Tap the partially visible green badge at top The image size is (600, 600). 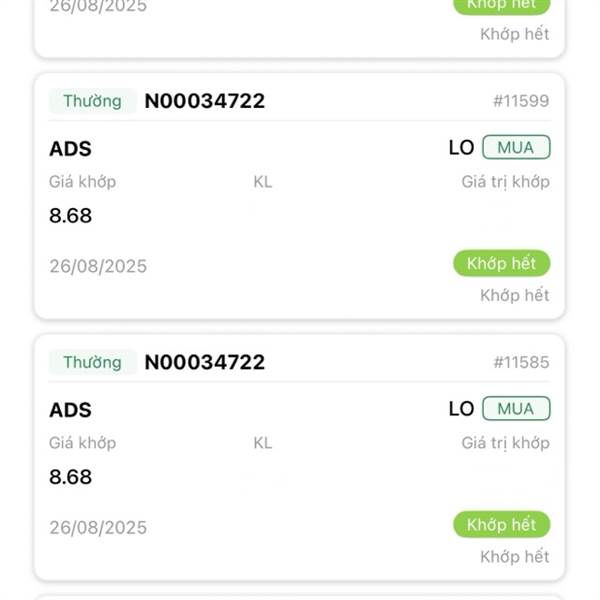click(502, 6)
